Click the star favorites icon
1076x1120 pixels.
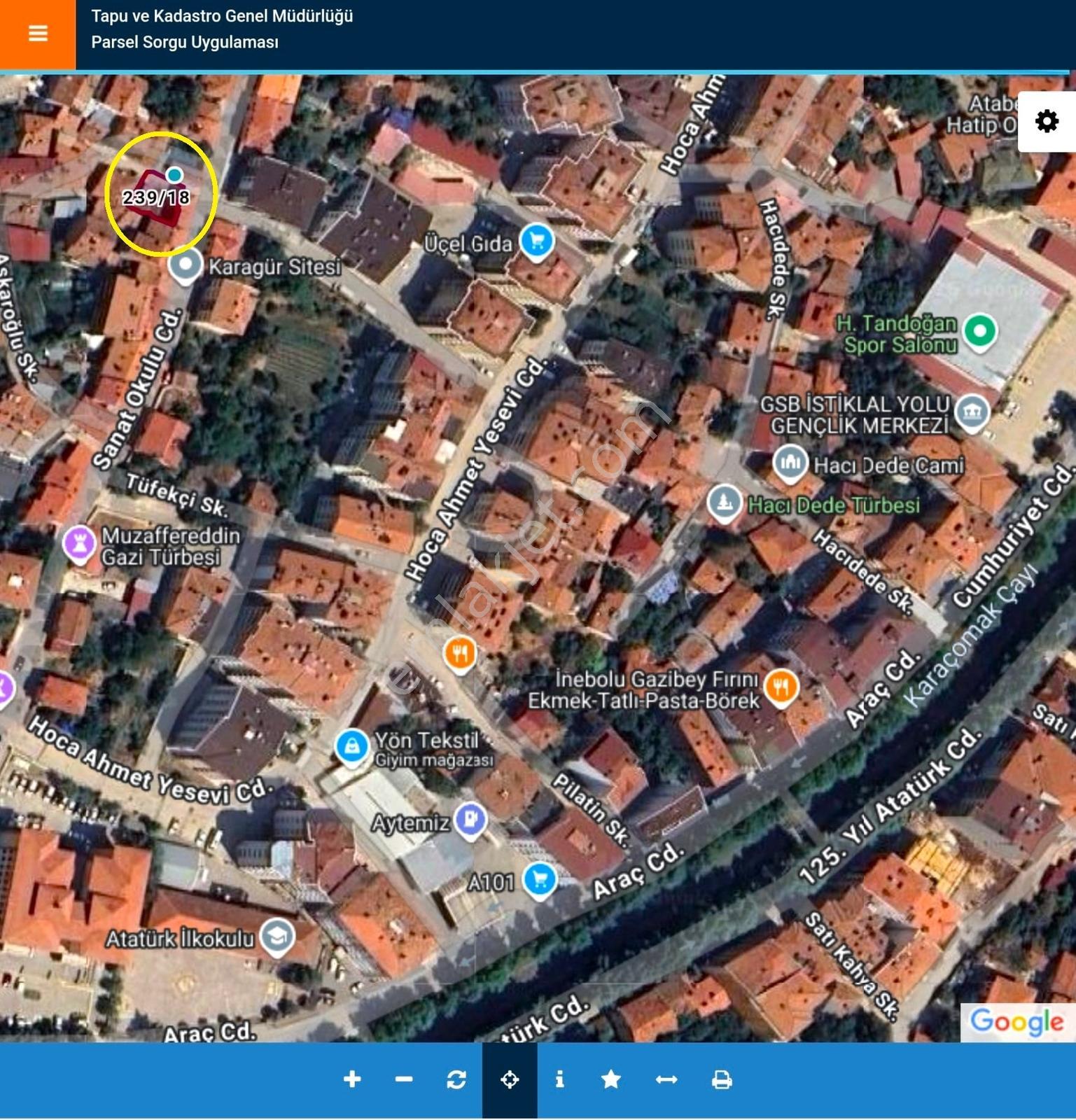click(x=611, y=1079)
